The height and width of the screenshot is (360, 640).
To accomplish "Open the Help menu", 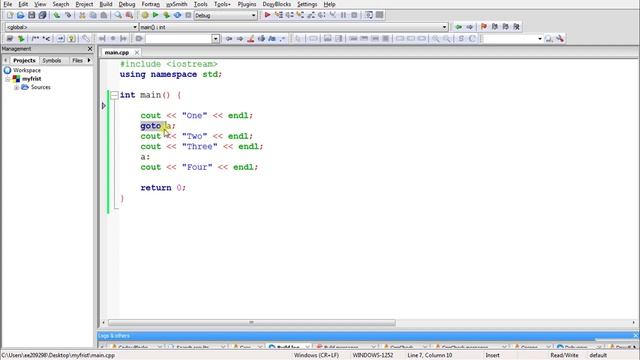I will (x=329, y=4).
